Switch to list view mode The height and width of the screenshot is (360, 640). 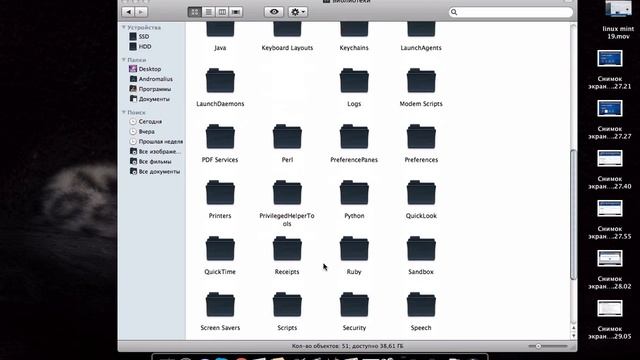[209, 12]
